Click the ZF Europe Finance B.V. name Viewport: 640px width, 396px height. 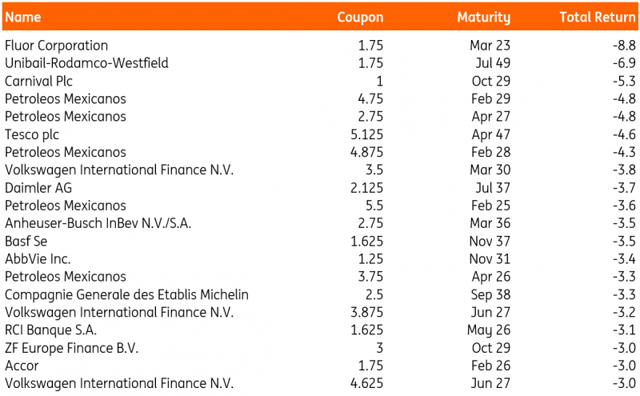click(71, 348)
